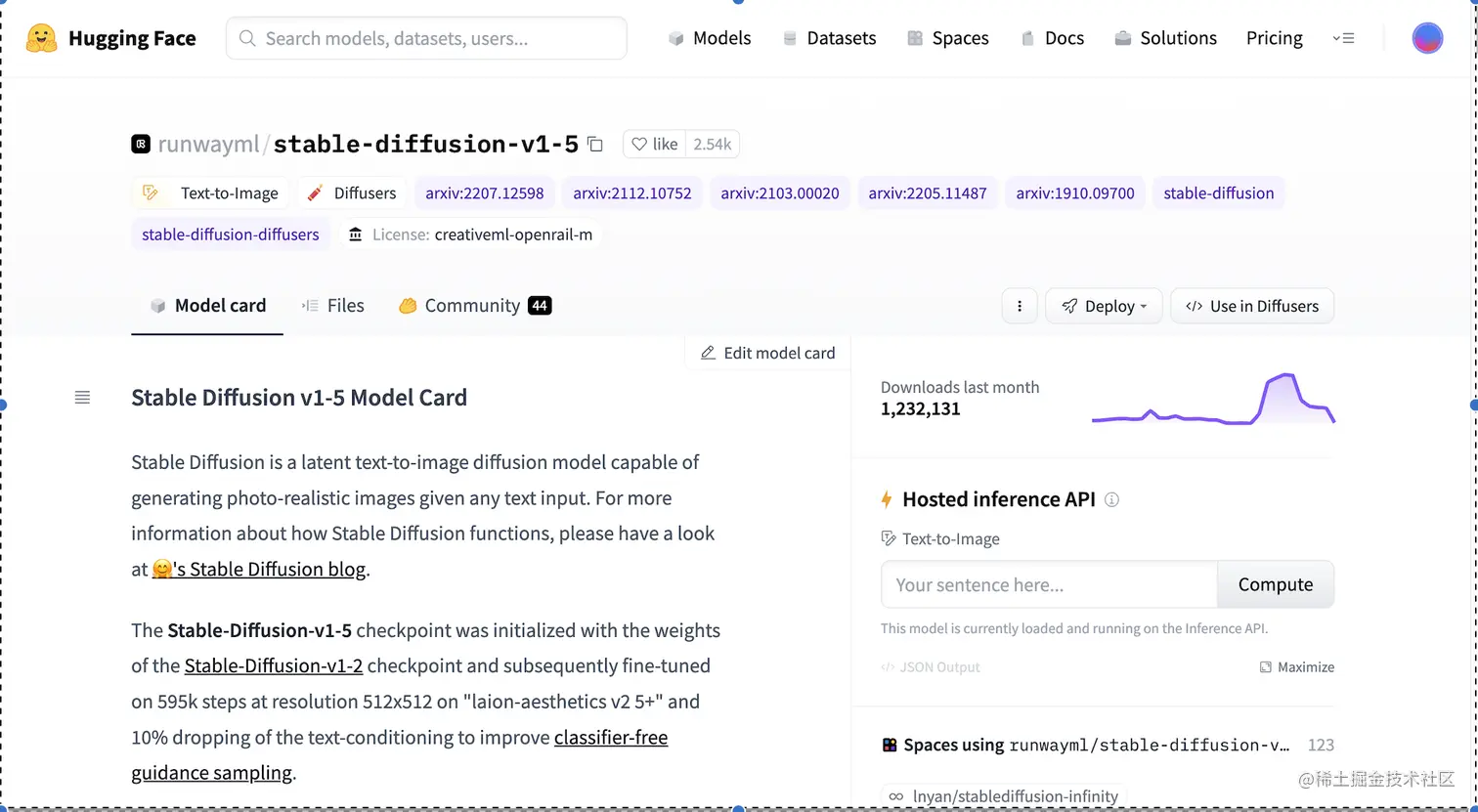Click the 123 spaces count
The width and height of the screenshot is (1478, 812).
pyautogui.click(x=1321, y=745)
